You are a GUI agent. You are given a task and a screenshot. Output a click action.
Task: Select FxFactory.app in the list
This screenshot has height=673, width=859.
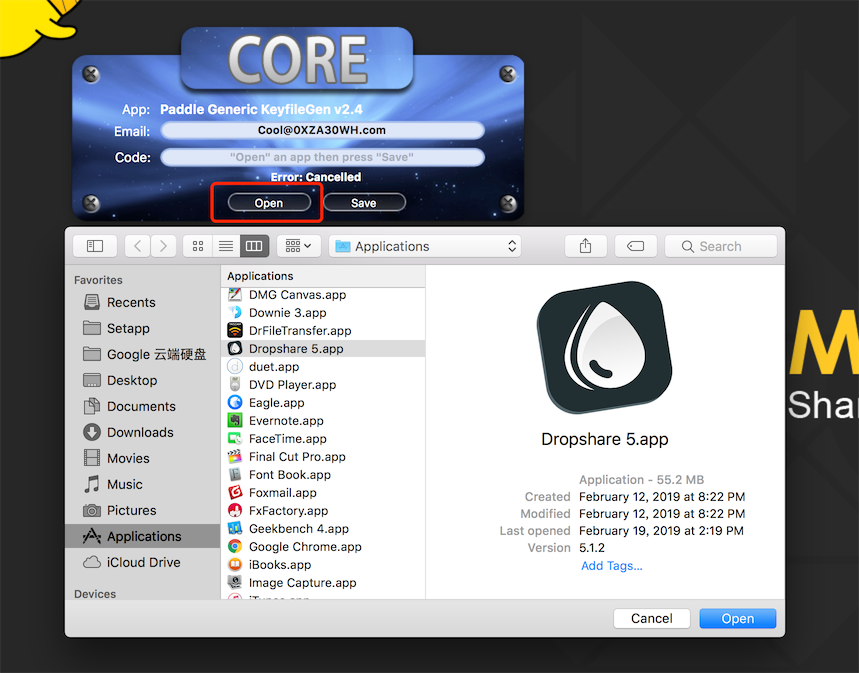[x=323, y=511]
